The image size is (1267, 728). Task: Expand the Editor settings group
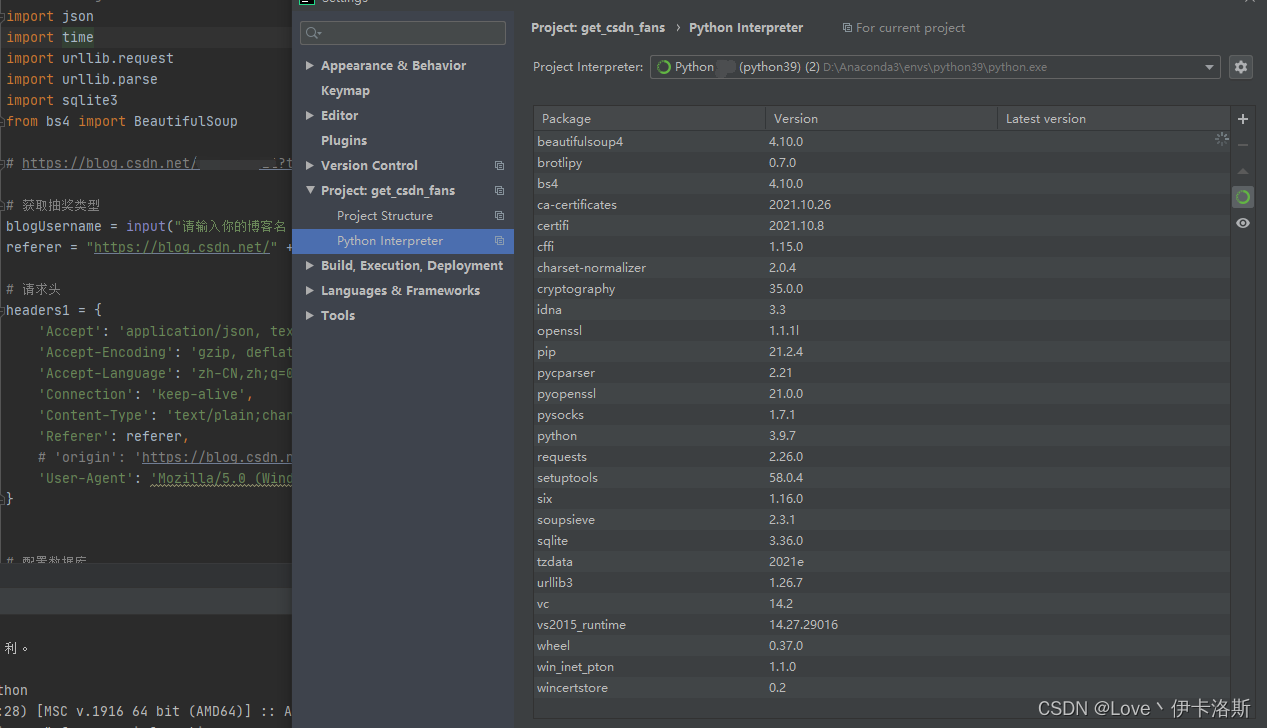309,116
